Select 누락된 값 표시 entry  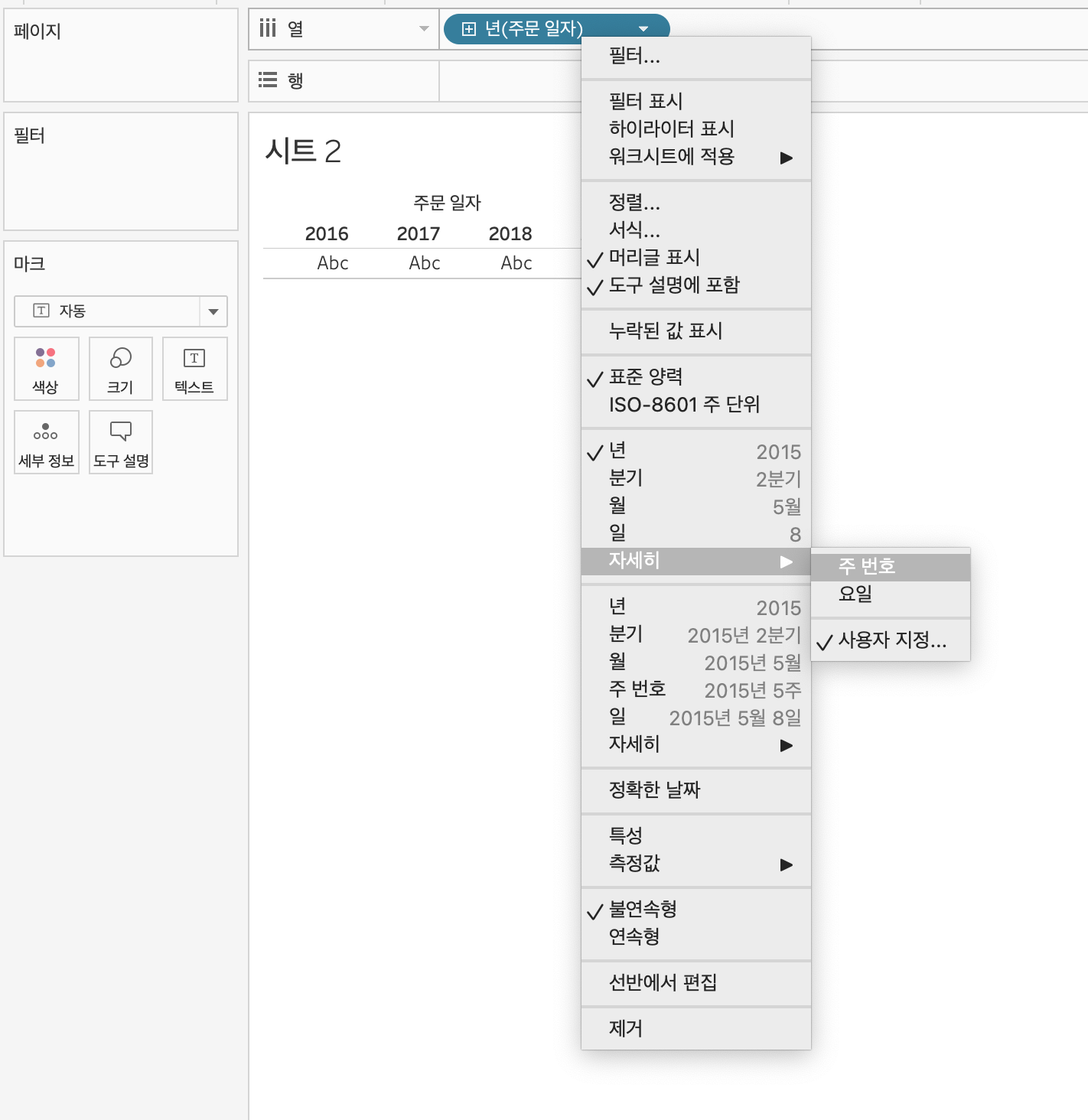tap(696, 331)
